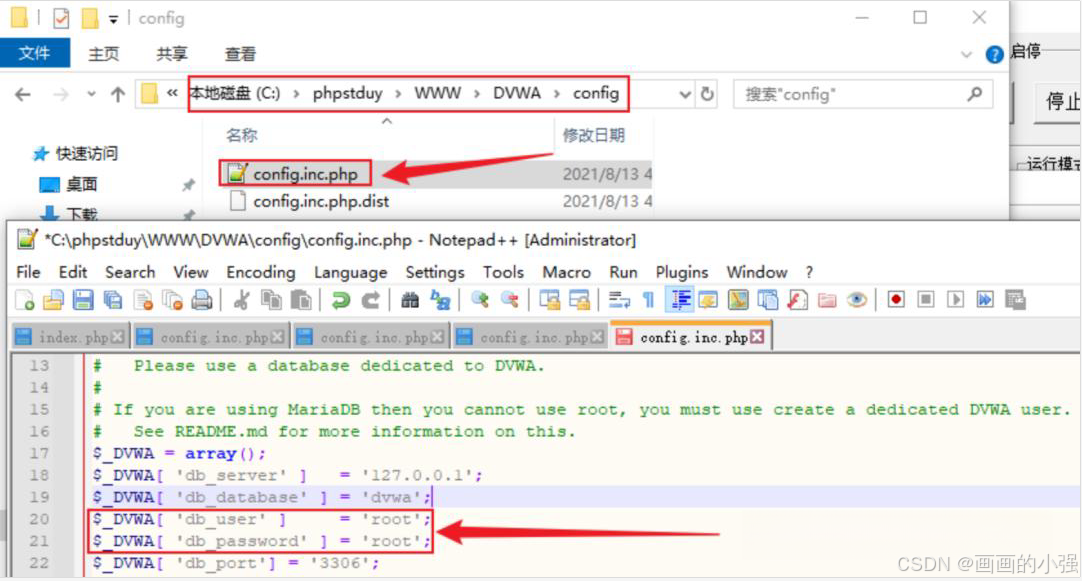This screenshot has width=1082, height=581.
Task: Open the Document Map panel icon
Action: (x=738, y=300)
